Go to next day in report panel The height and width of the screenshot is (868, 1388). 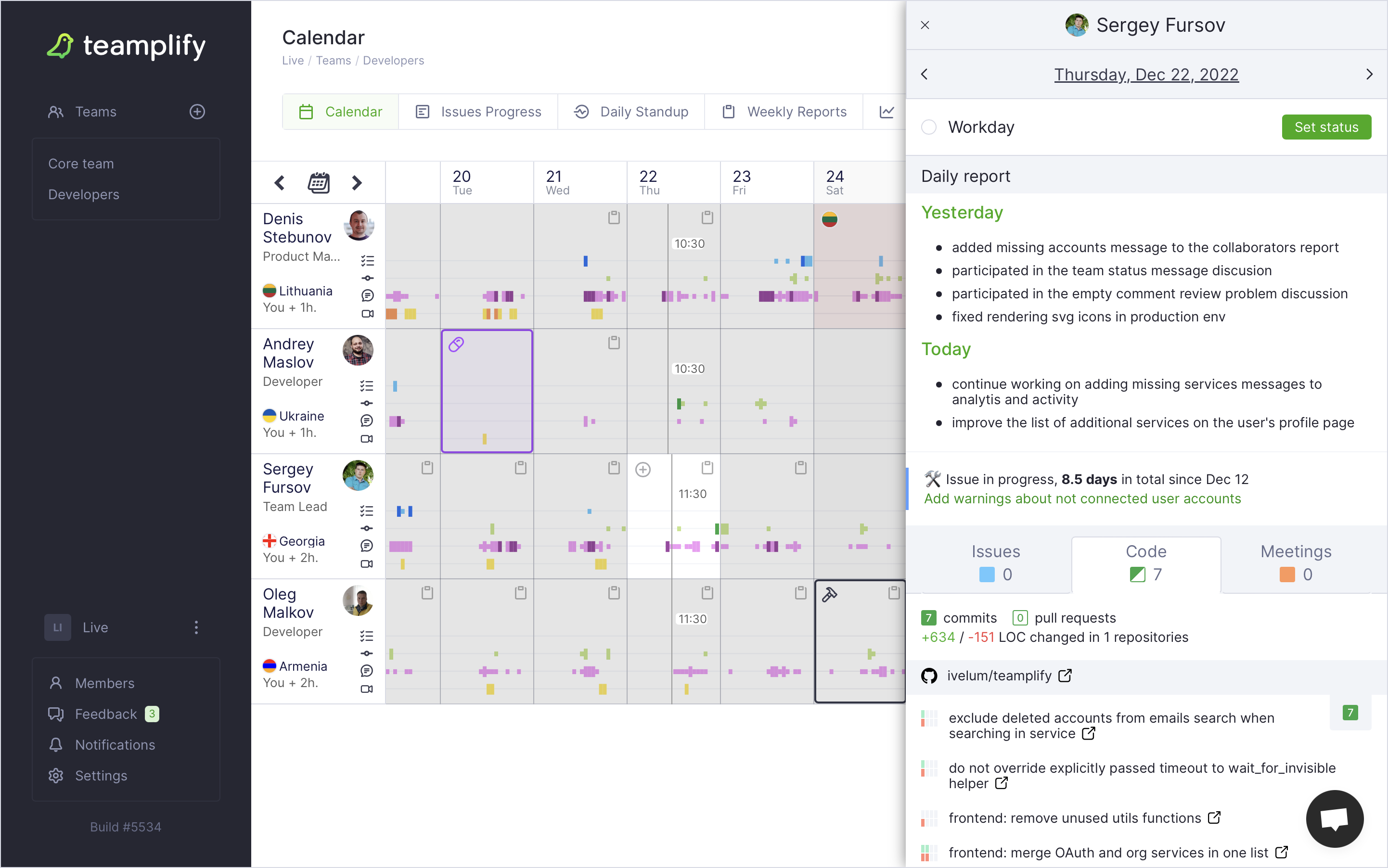[x=1369, y=74]
